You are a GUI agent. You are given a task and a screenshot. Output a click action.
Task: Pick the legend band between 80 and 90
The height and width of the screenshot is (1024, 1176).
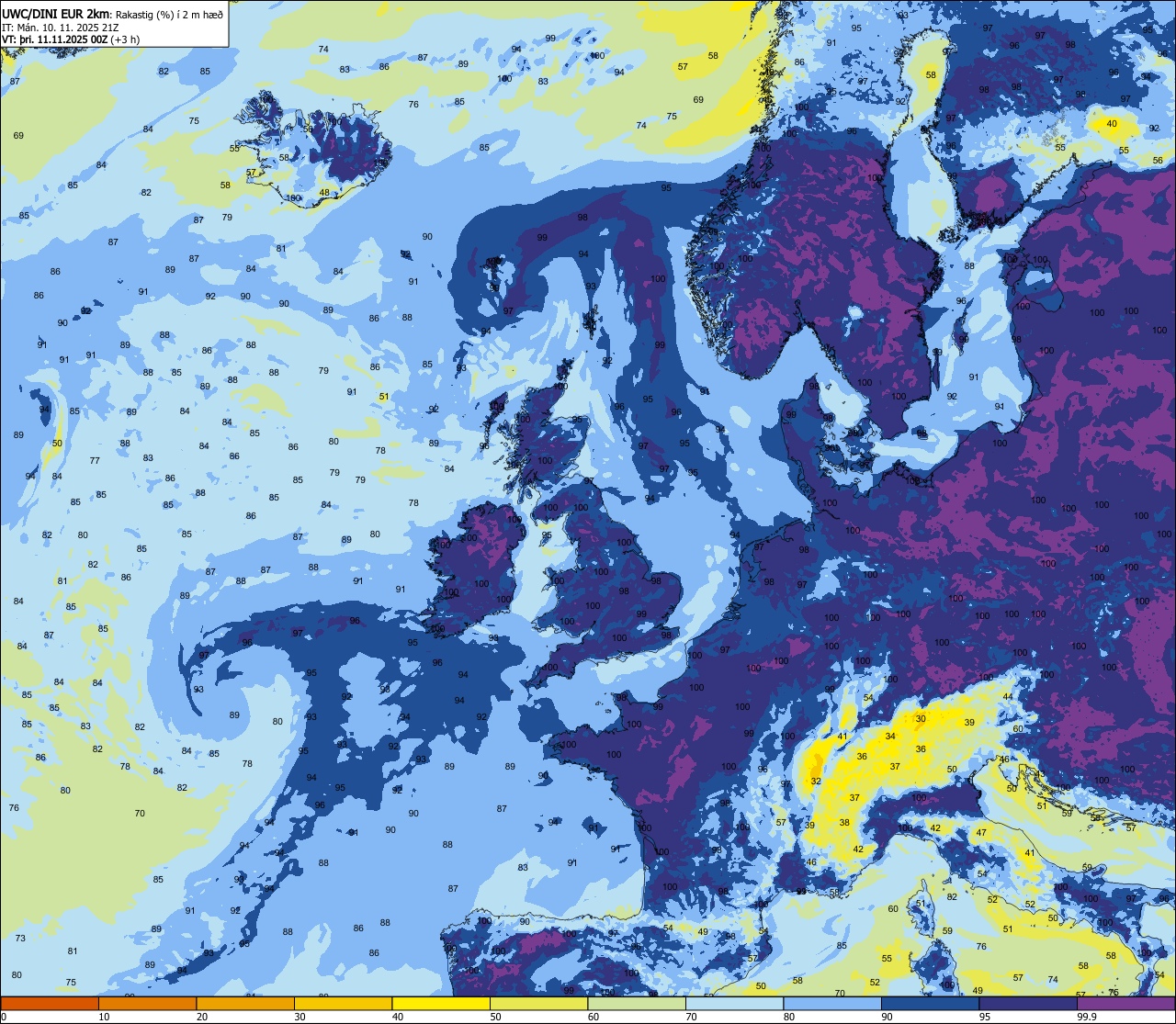(832, 1003)
